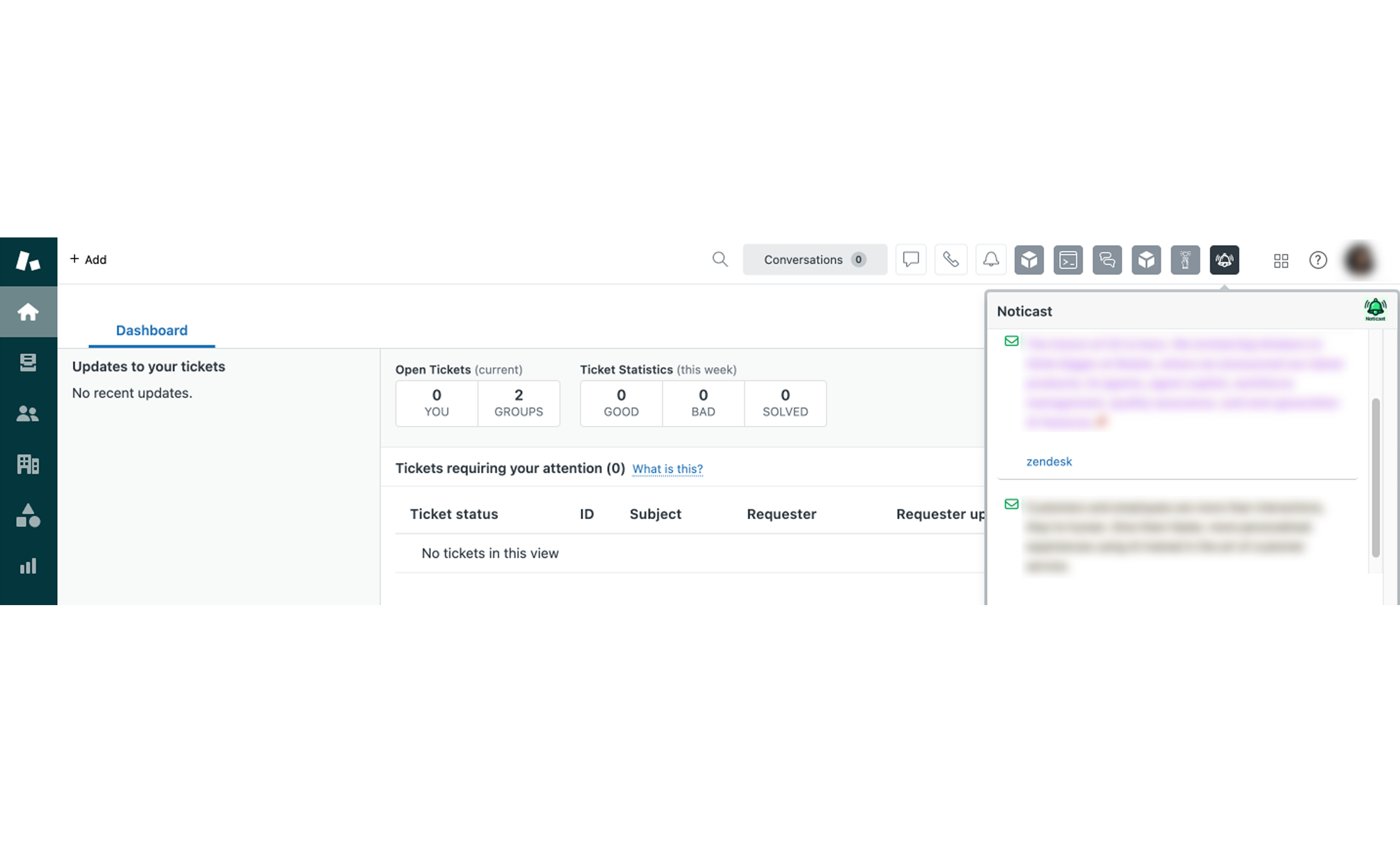Toggle the chat bubble panel
This screenshot has height=842, width=1400.
pos(911,259)
